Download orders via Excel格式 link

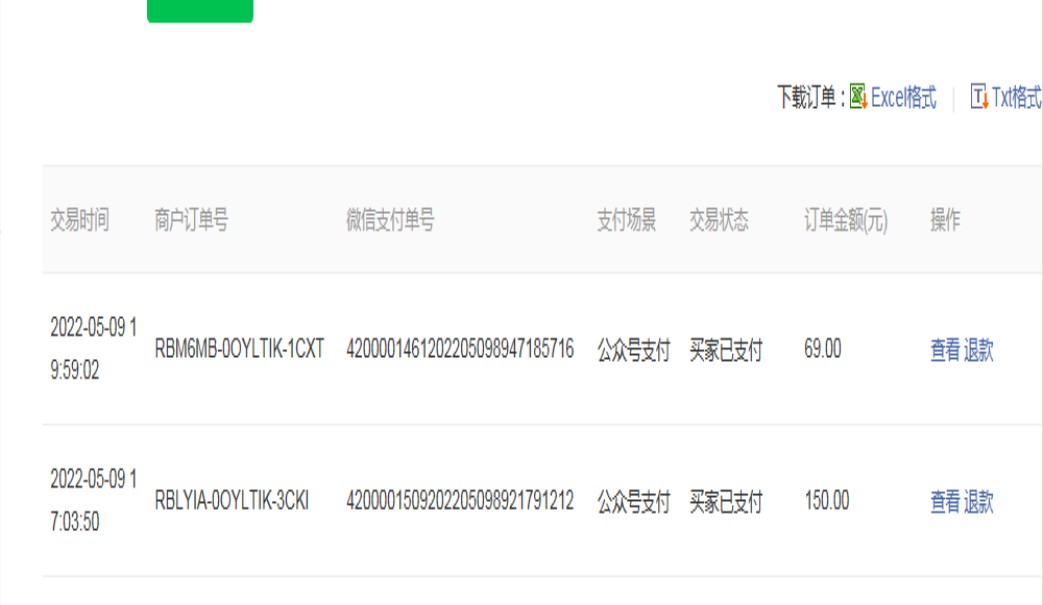(904, 98)
